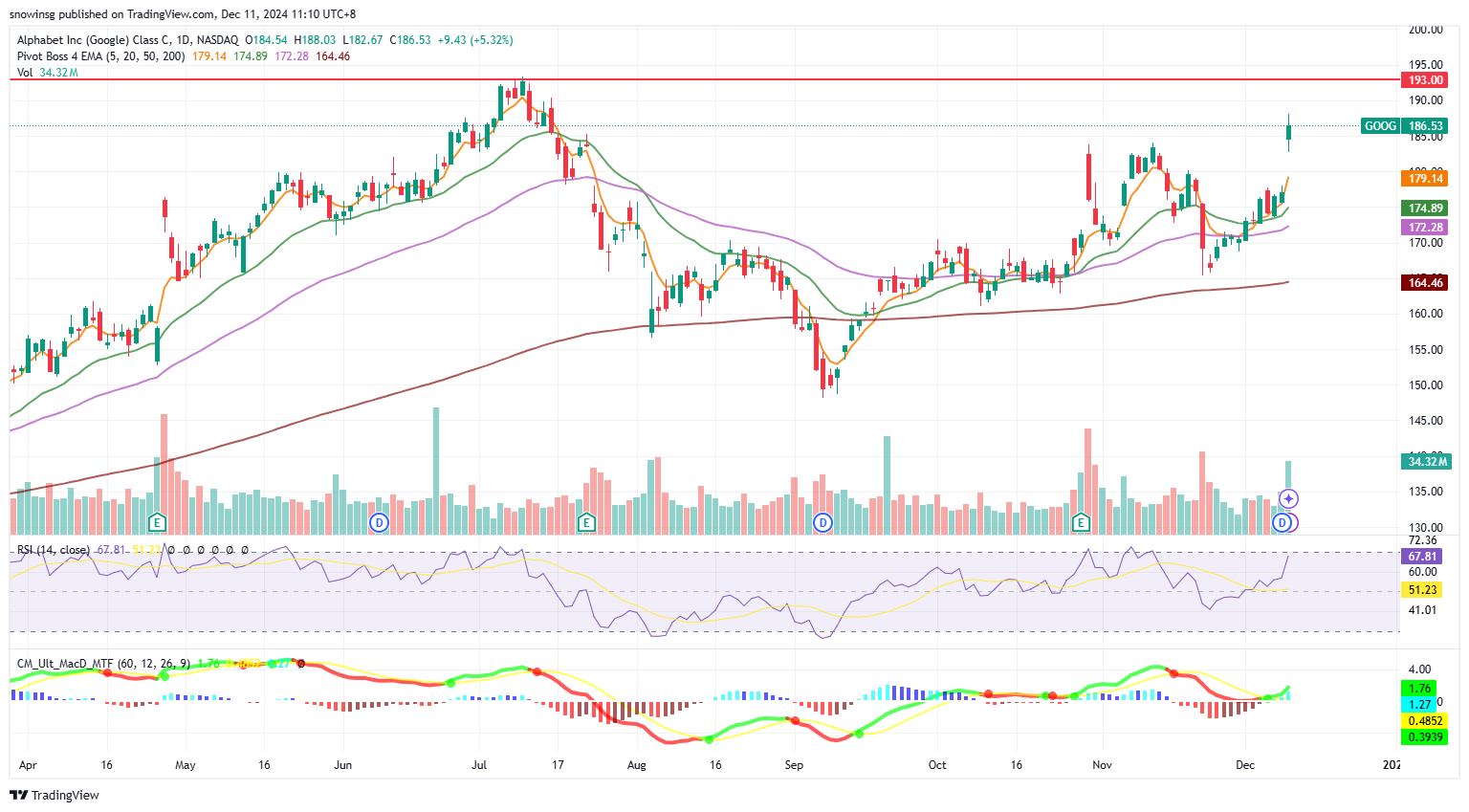
Task: Click the L182.67 low value
Action: 363,40
